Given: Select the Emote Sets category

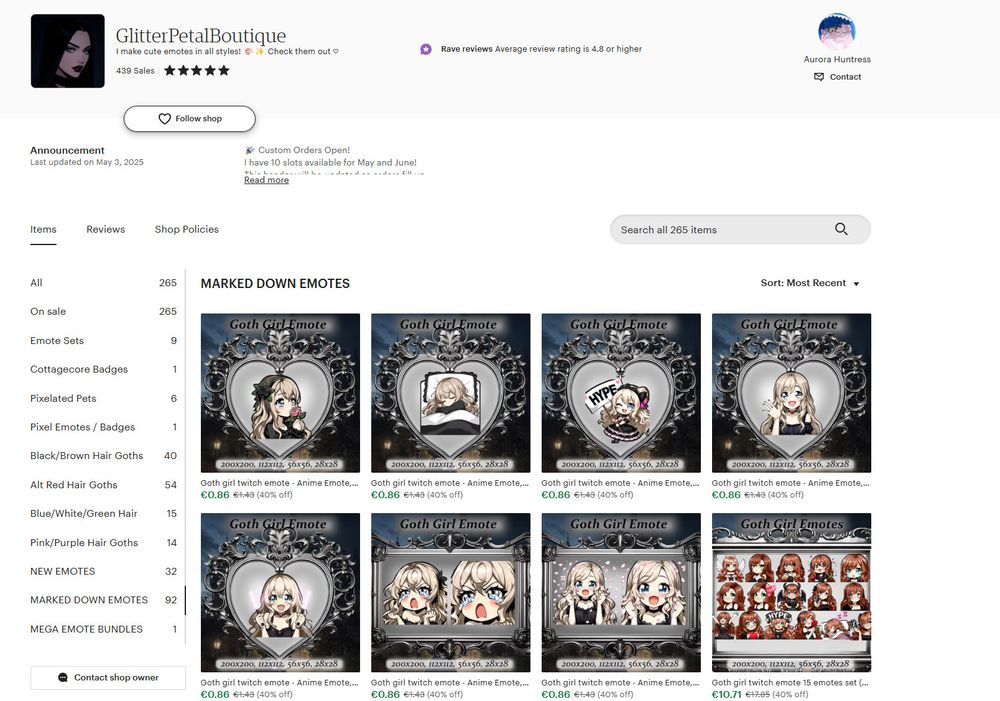Looking at the screenshot, I should pos(103,341).
